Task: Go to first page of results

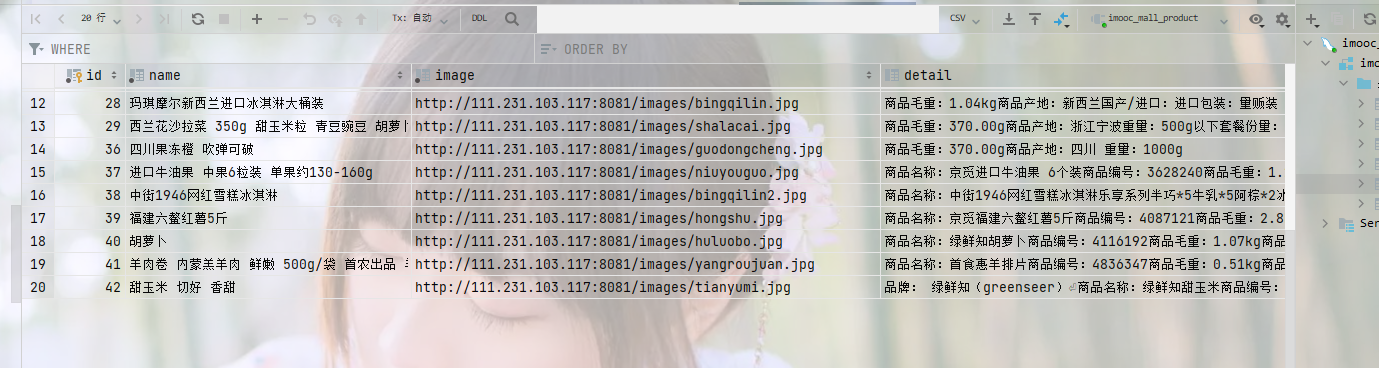Action: click(37, 19)
